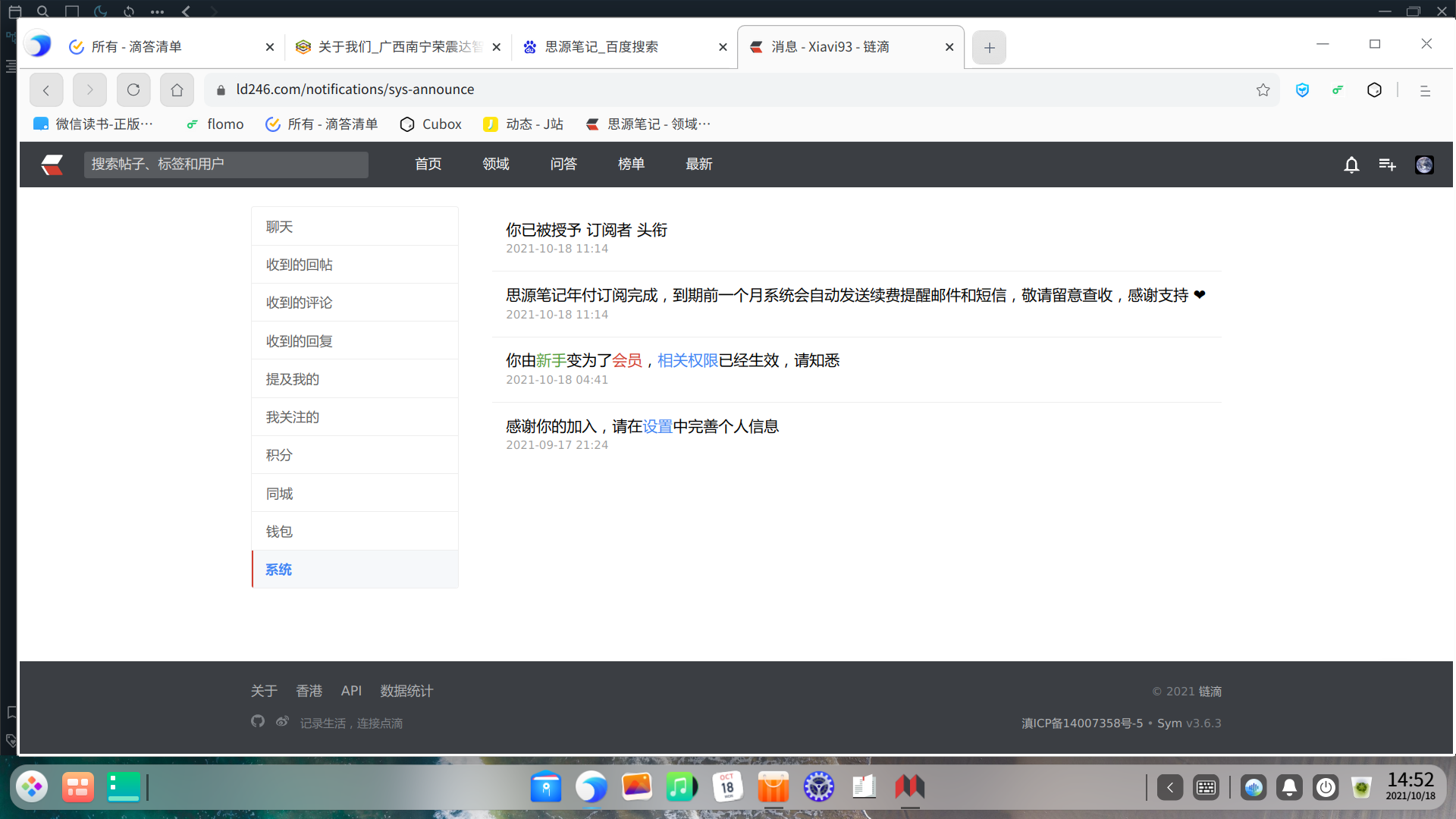This screenshot has width=1456, height=819.
Task: Follow the 相关权限 link
Action: coord(687,361)
